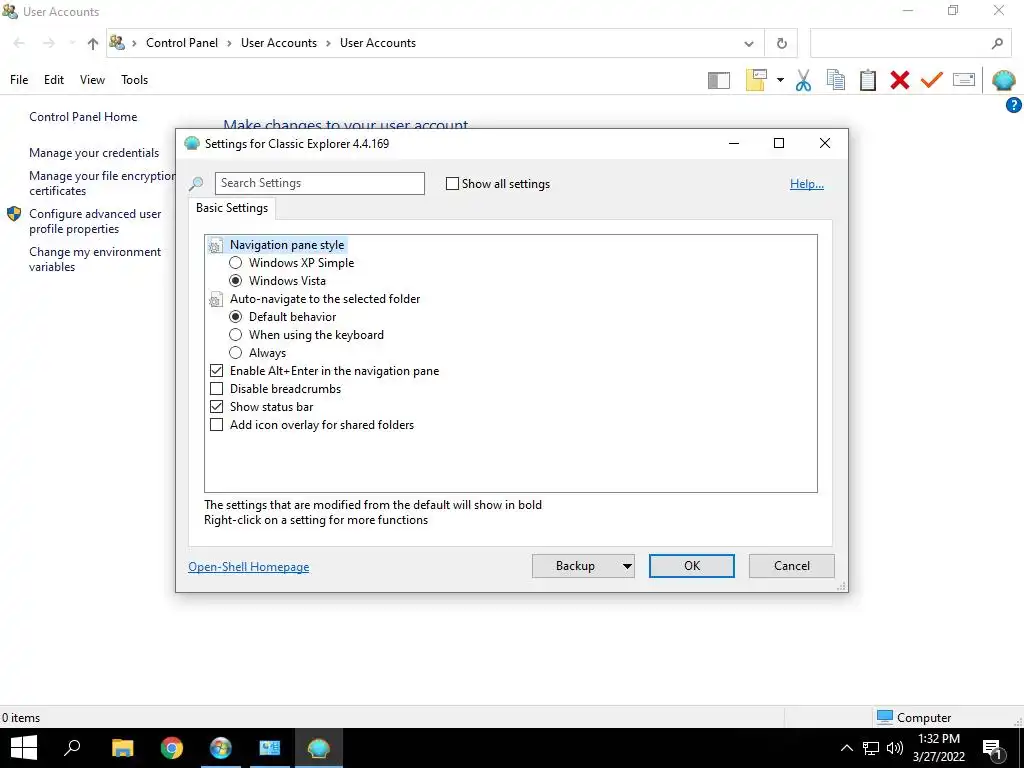This screenshot has height=768, width=1024.
Task: Click Configure advanced user profile properties
Action: click(x=95, y=221)
